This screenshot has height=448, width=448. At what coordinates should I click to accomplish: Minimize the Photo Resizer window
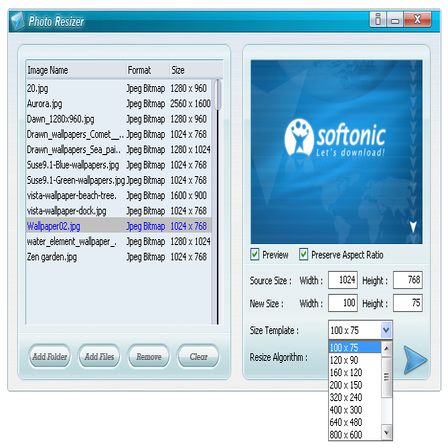395,19
